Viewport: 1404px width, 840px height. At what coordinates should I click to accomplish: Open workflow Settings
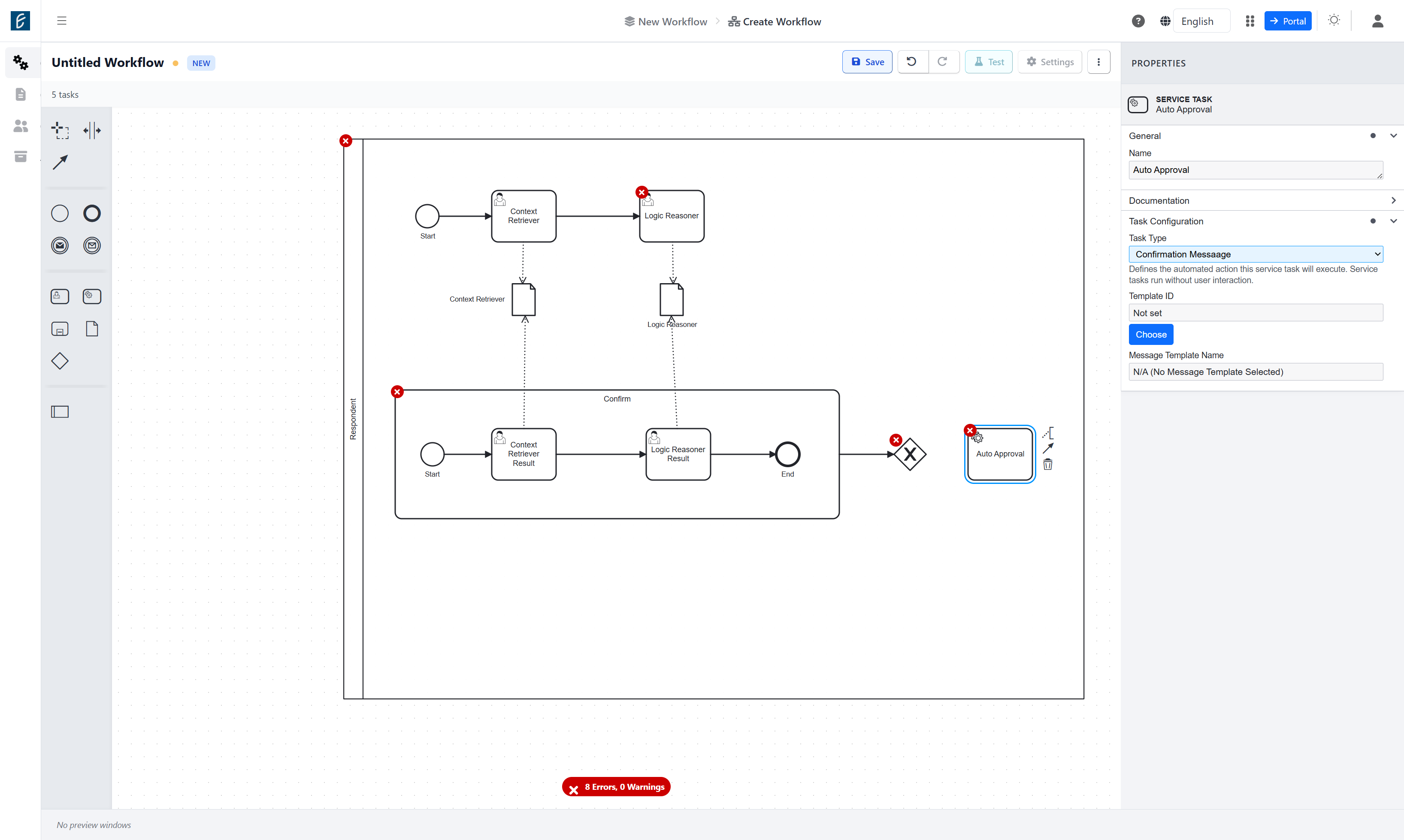(1050, 62)
